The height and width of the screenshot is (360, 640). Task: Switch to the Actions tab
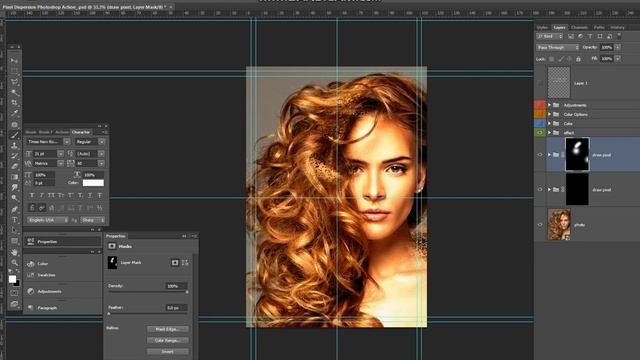point(62,132)
